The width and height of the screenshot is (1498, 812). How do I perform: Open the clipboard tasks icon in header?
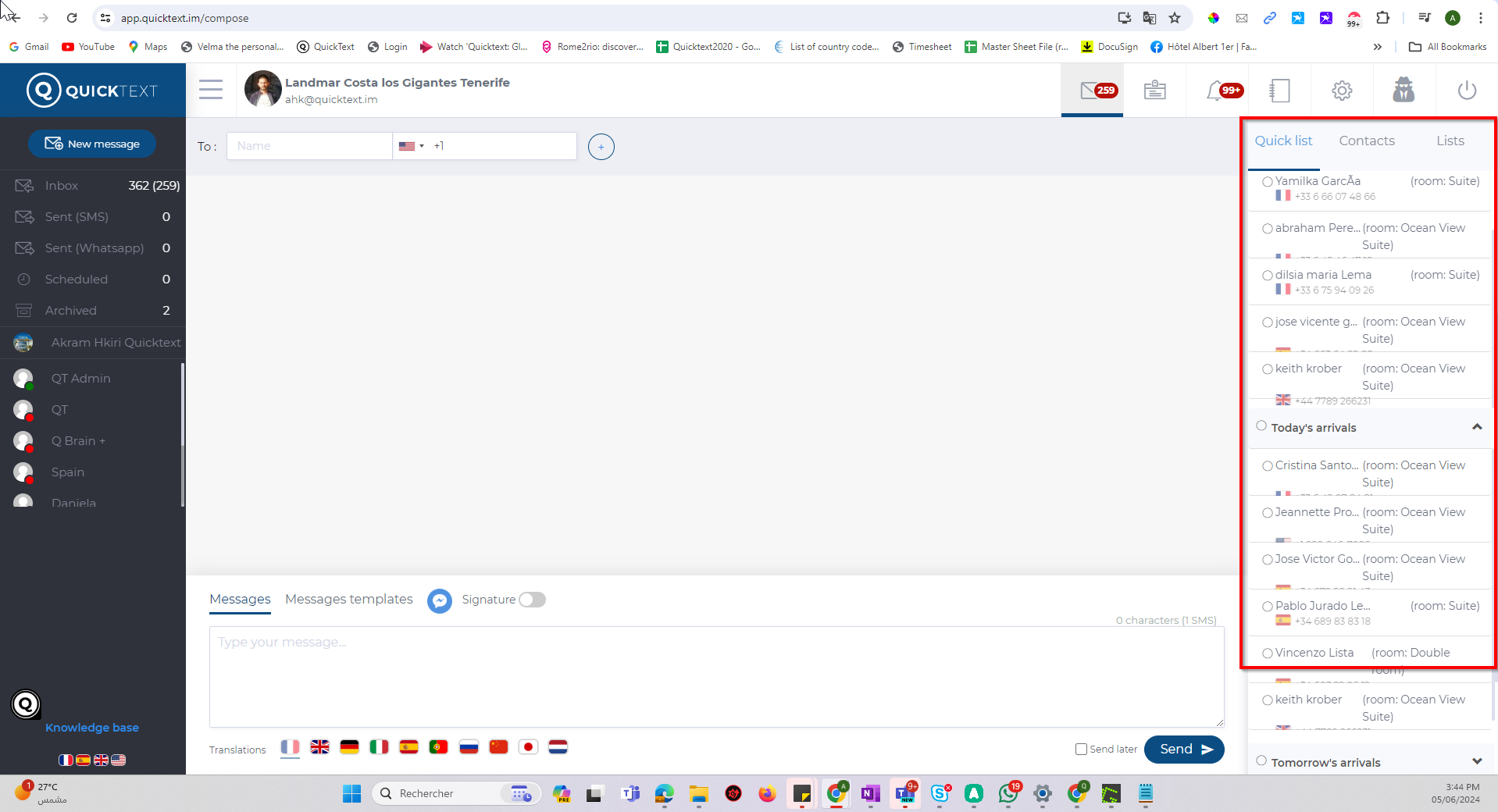tap(1154, 91)
